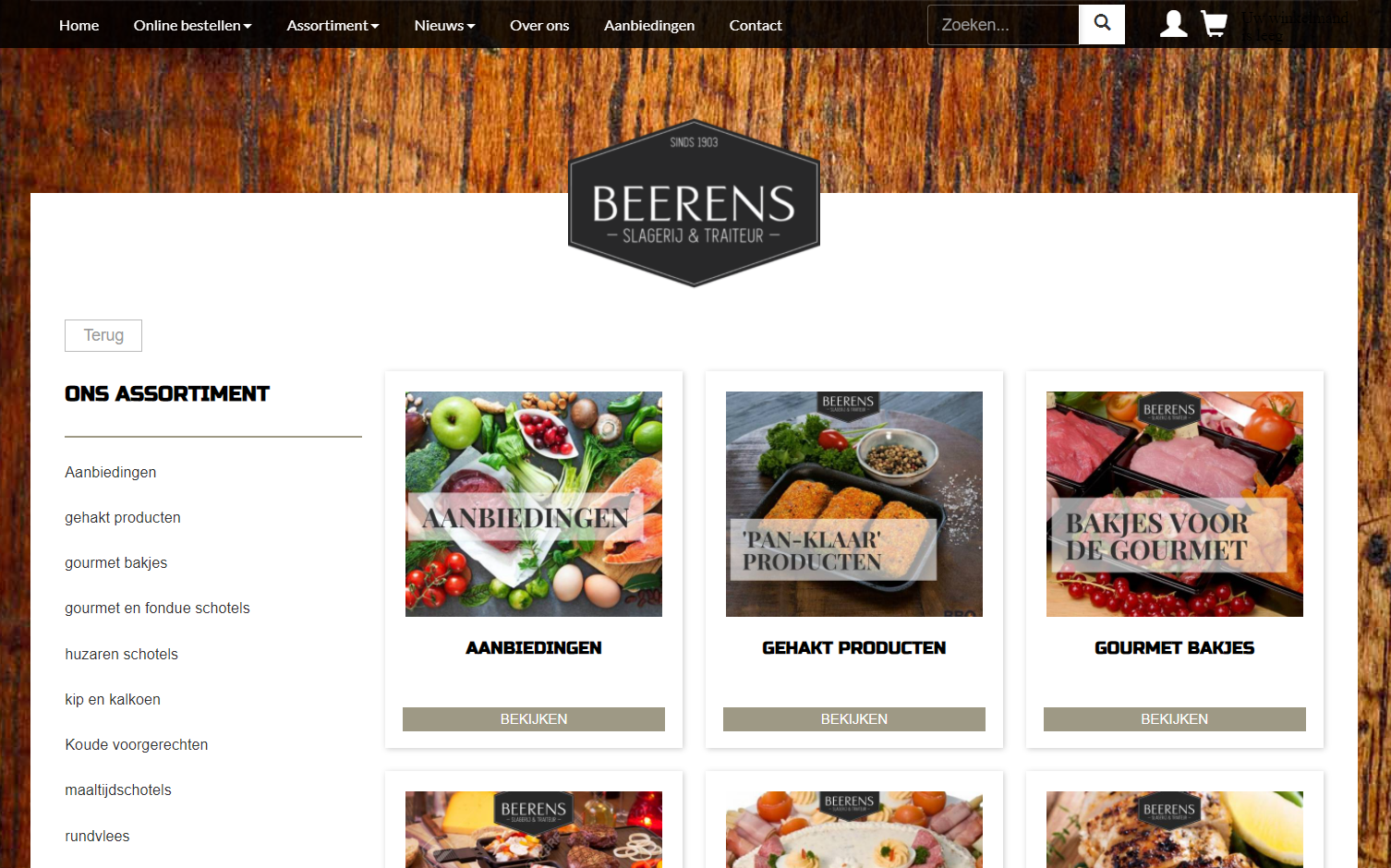Open the huzaren schotels category link
The width and height of the screenshot is (1391, 868).
pos(121,654)
